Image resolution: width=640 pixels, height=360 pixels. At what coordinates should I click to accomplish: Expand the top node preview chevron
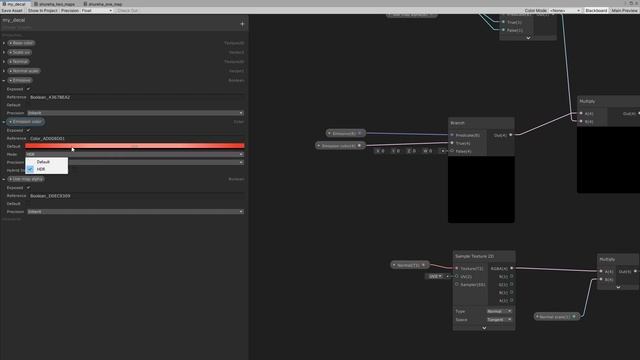click(x=528, y=38)
